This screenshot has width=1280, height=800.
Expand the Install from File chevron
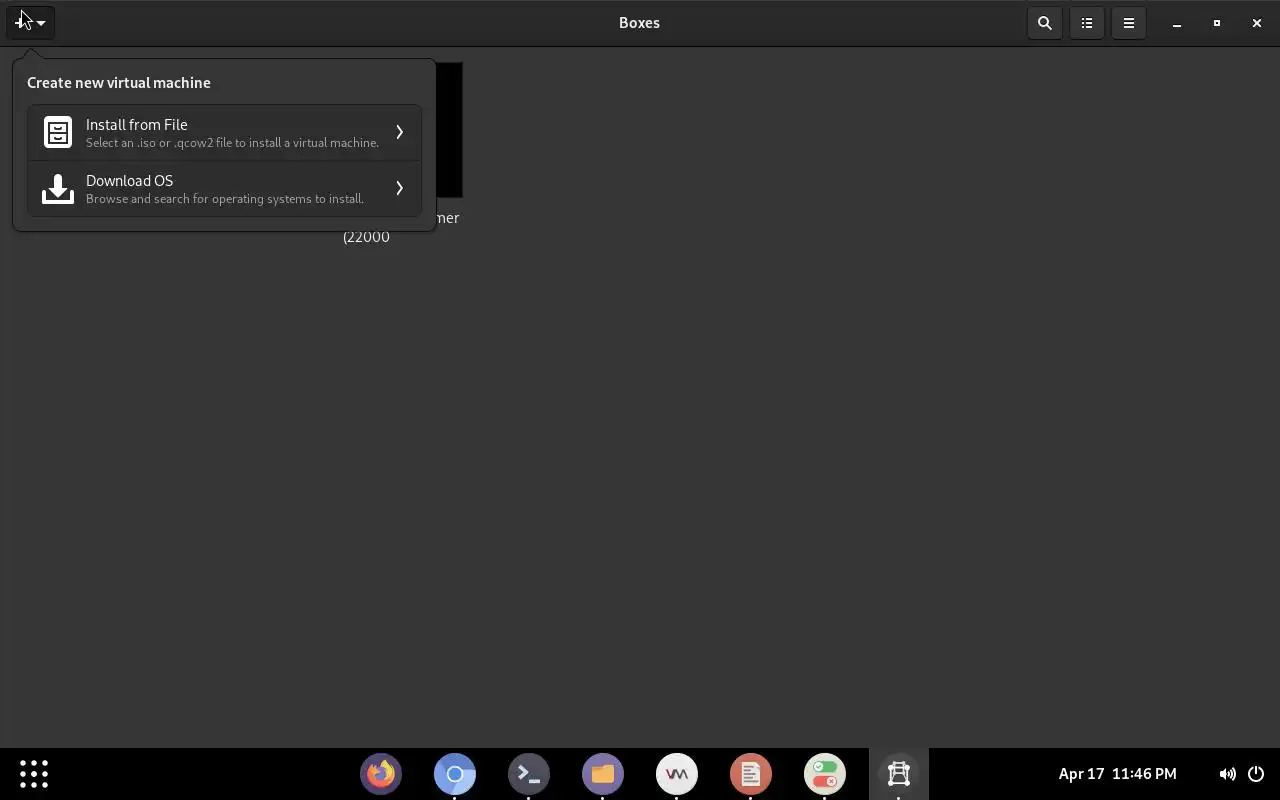(399, 132)
